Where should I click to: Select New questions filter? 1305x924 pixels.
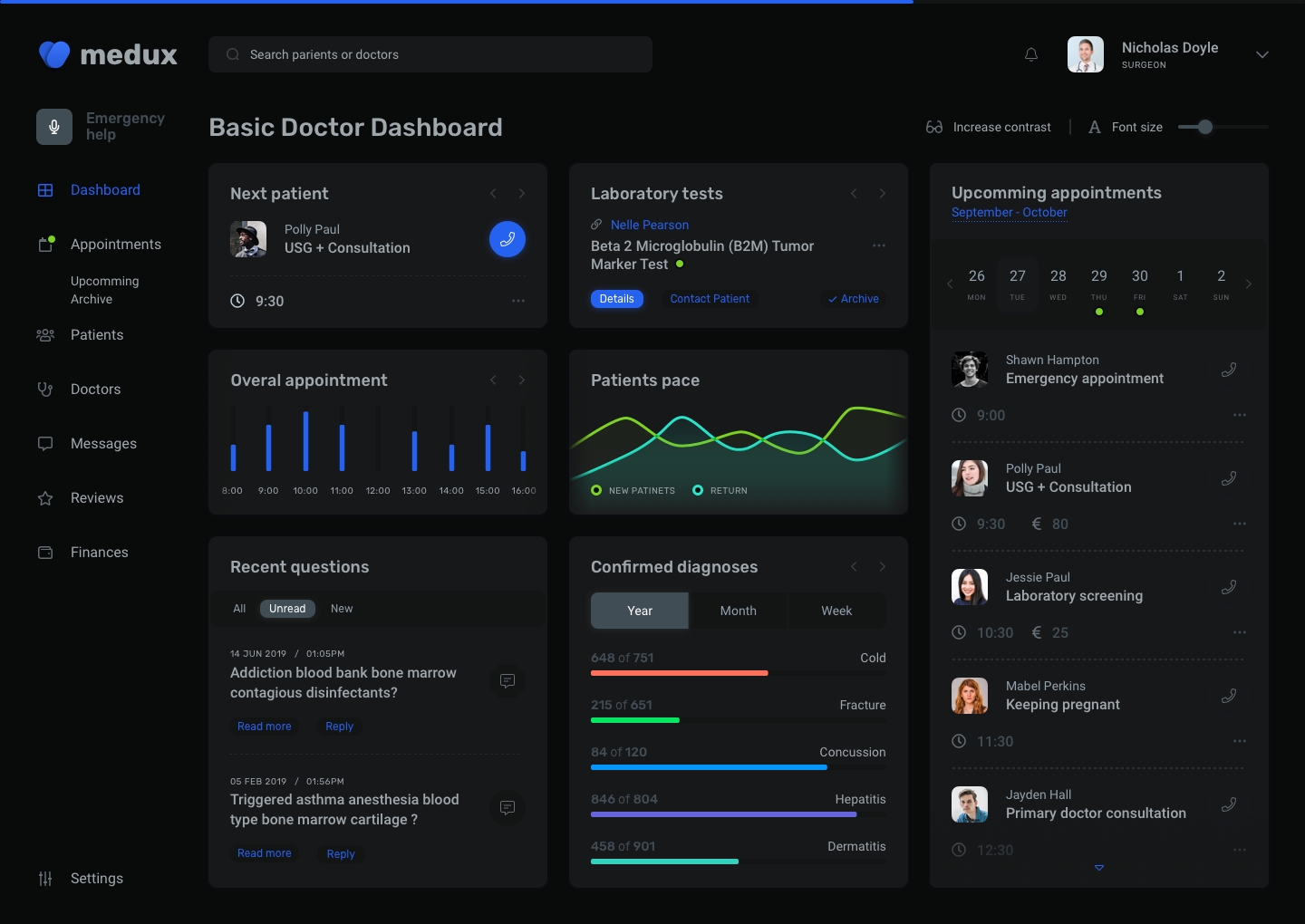(x=342, y=609)
